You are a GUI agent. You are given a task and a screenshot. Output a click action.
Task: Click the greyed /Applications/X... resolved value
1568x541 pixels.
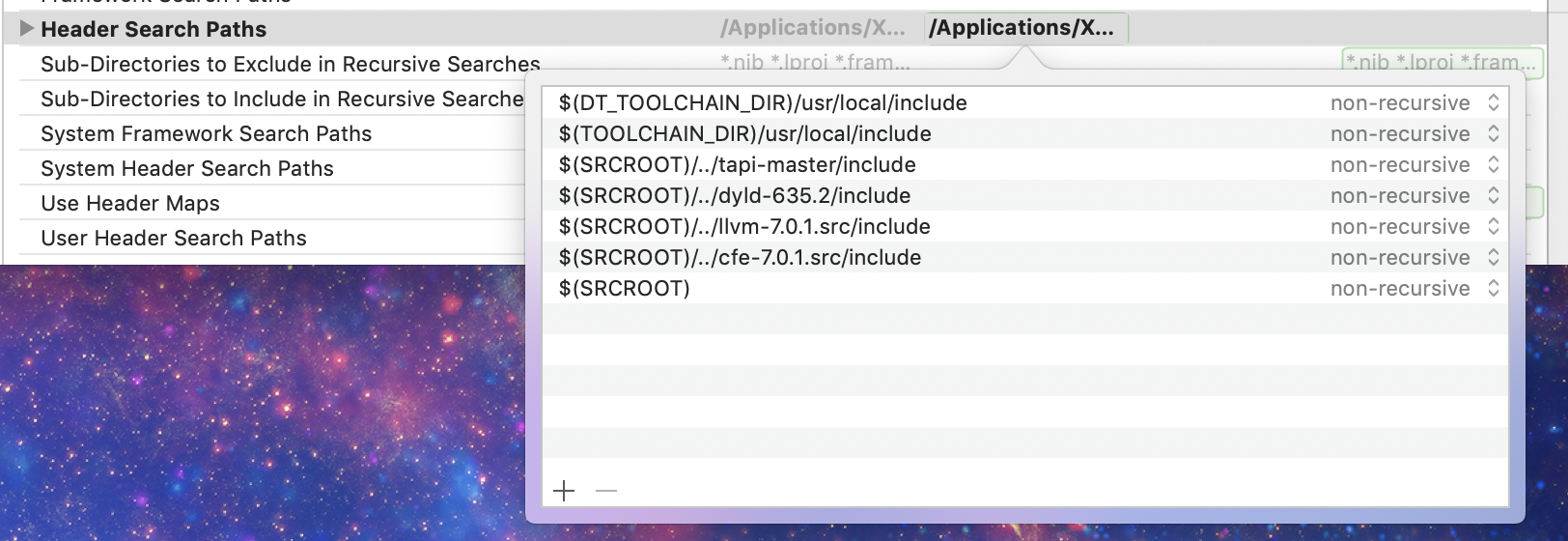[x=813, y=28]
